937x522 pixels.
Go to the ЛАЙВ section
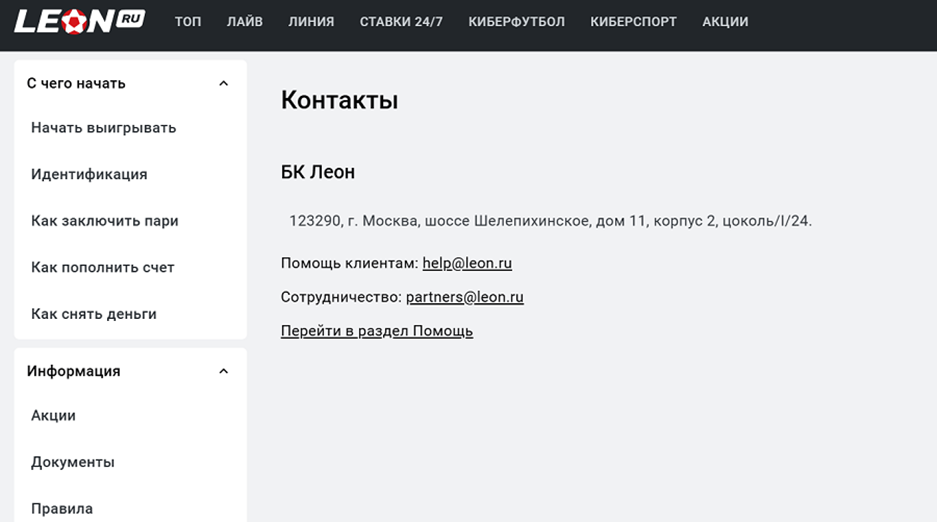(x=244, y=22)
